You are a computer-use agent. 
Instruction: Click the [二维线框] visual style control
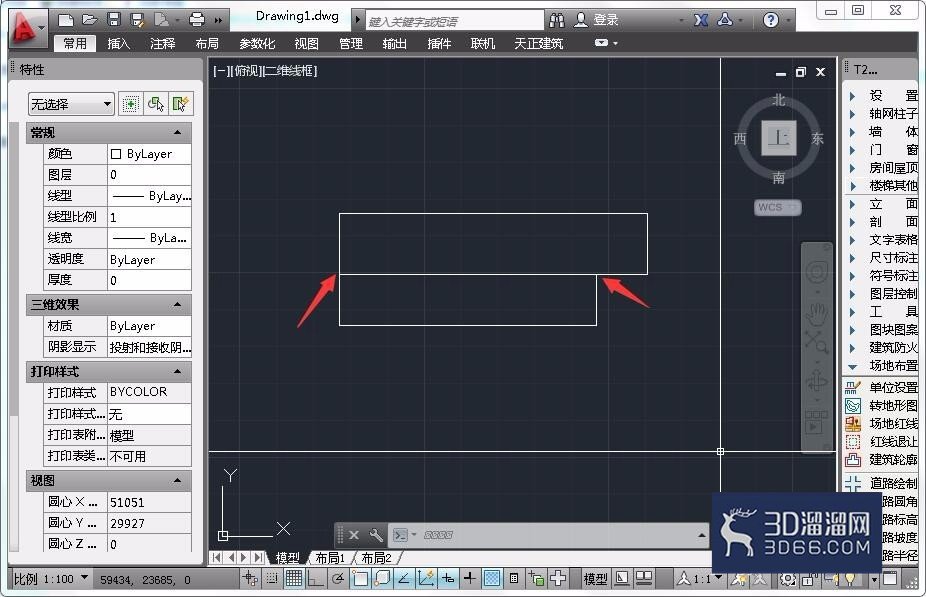(x=290, y=71)
